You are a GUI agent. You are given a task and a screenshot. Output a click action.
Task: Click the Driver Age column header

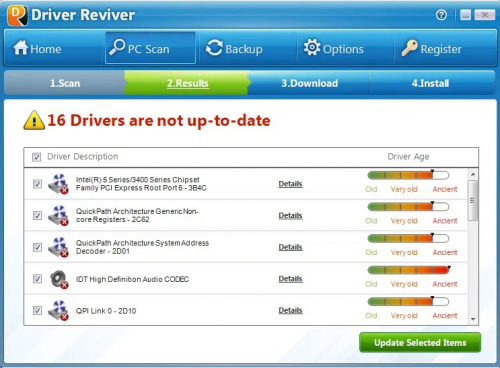[408, 157]
